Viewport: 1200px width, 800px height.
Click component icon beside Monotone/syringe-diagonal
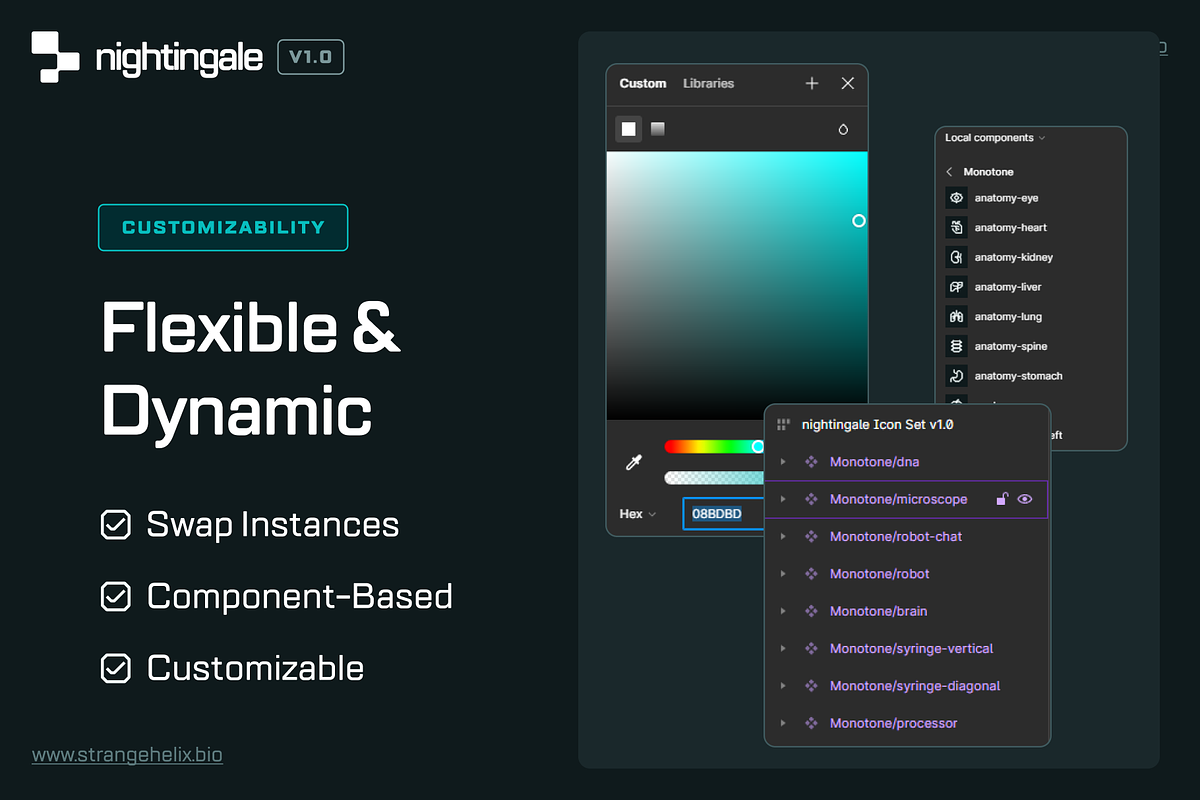click(811, 686)
